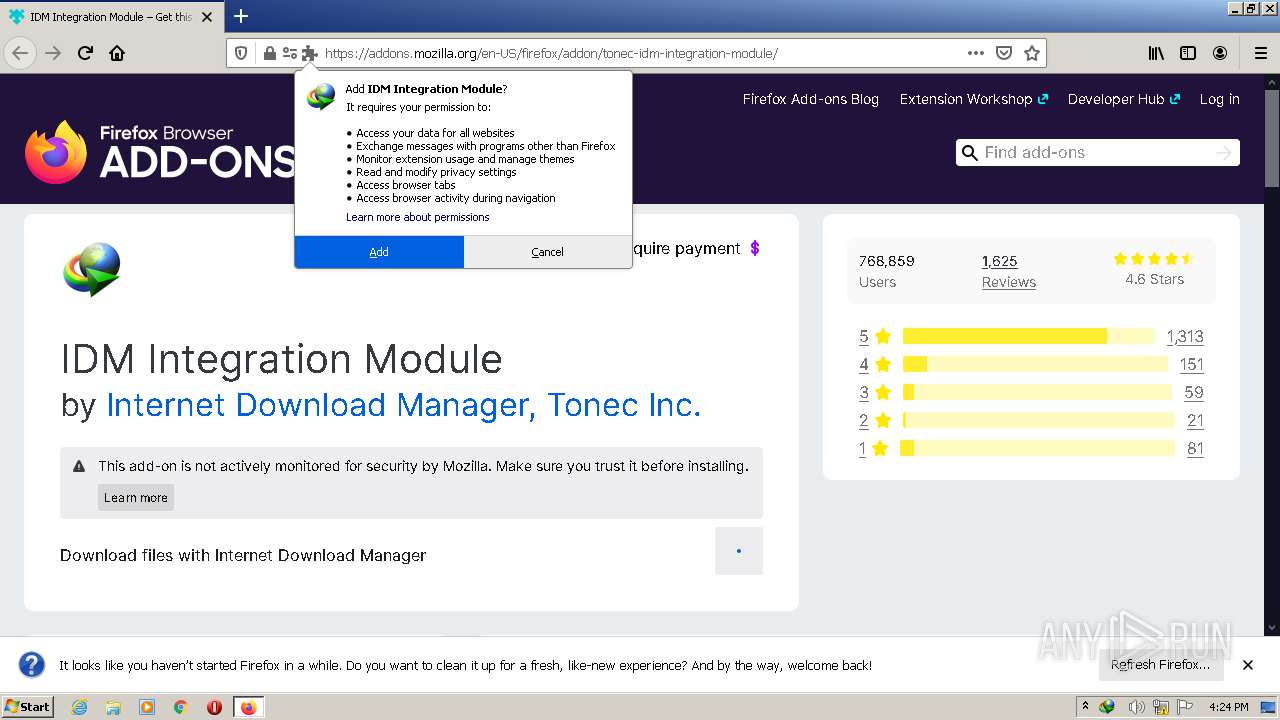Screen dimensions: 1280x720
Task: Click the security warning triangle icon
Action: click(79, 466)
